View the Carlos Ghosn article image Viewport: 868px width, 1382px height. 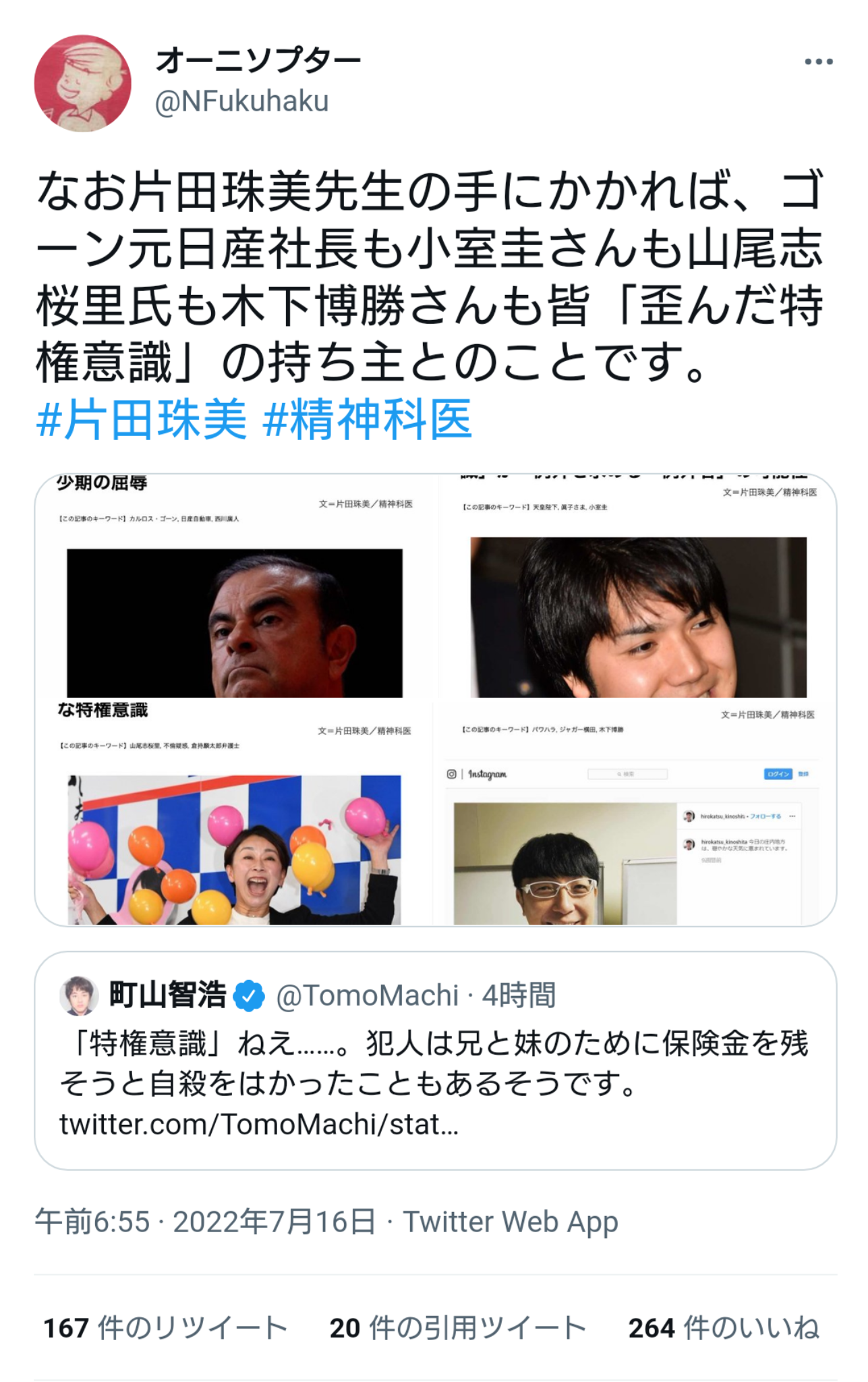coord(235,586)
